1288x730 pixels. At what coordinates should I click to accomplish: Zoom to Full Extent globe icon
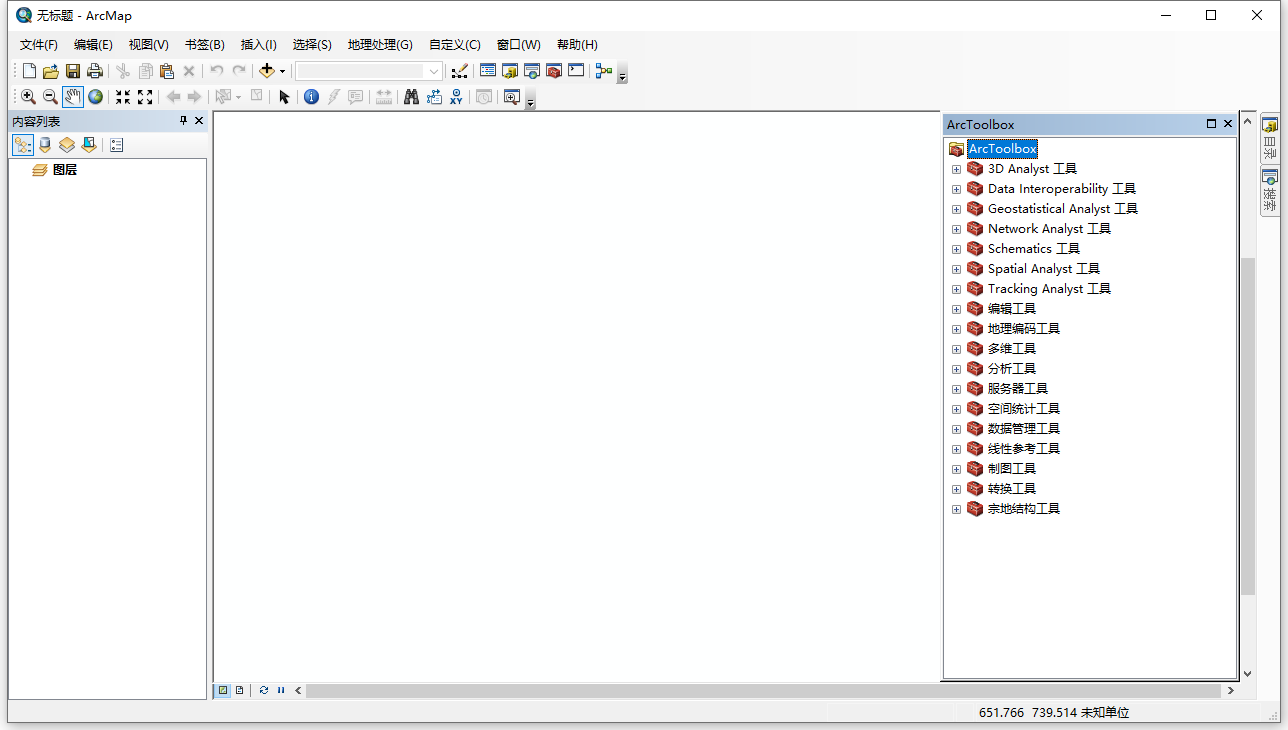point(95,97)
